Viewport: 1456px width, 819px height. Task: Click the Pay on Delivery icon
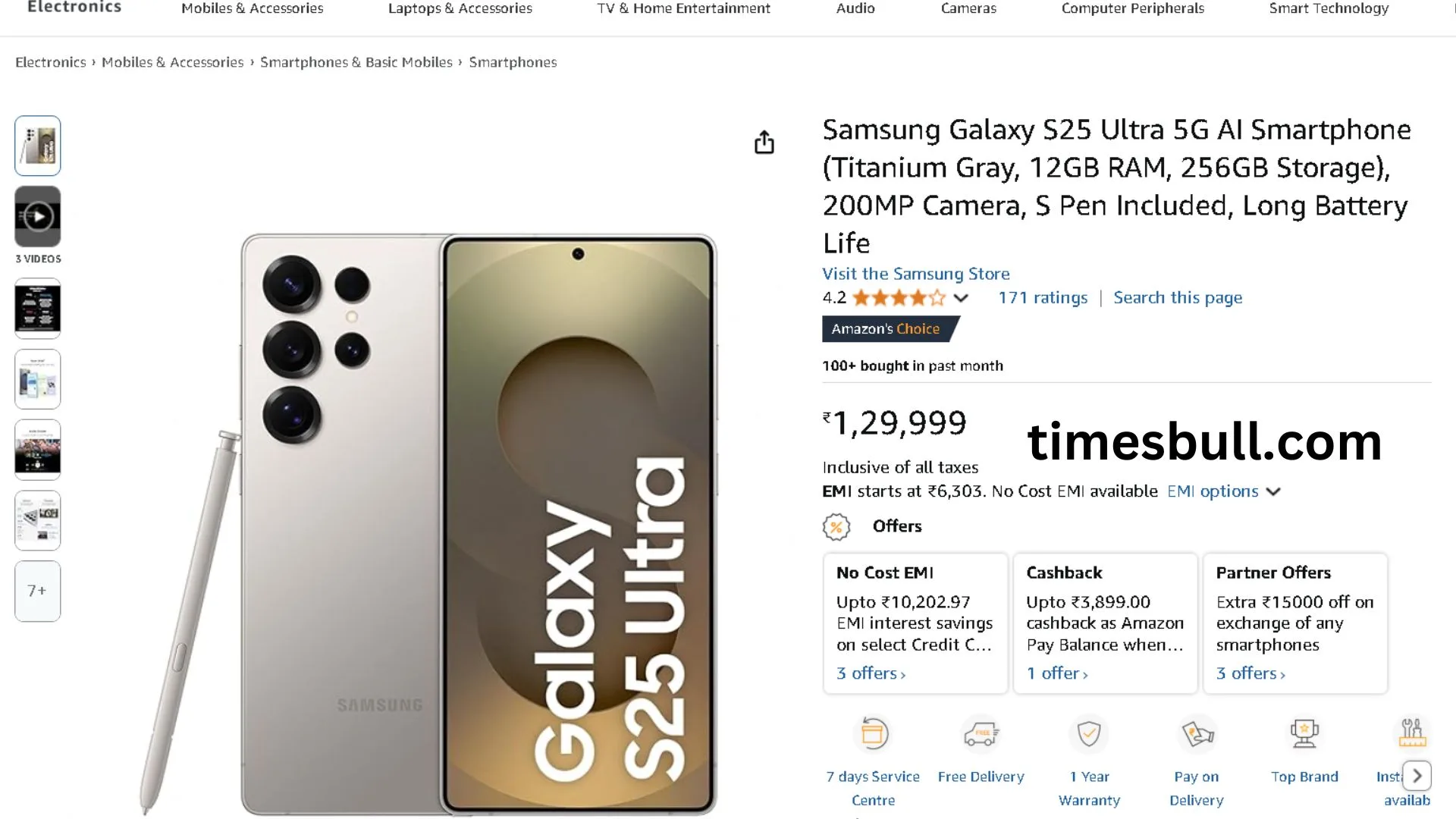pyautogui.click(x=1197, y=734)
